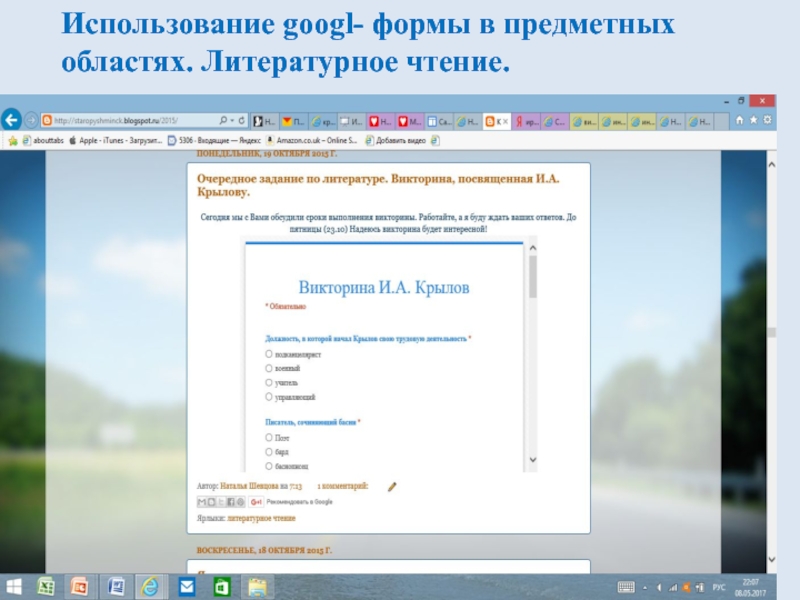Click form scrollbar up arrow
The height and width of the screenshot is (600, 800).
(x=532, y=246)
